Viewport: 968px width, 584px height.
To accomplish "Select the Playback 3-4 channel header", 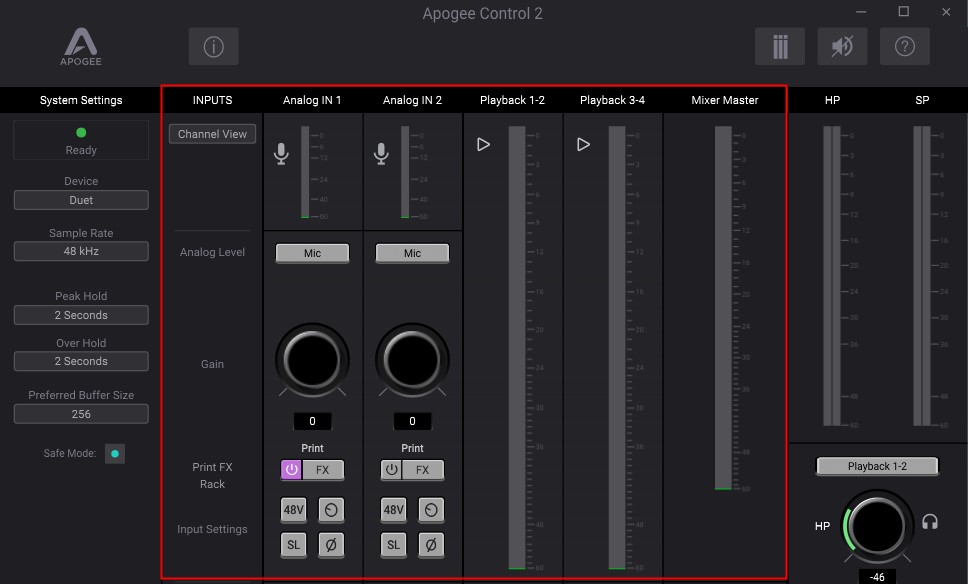I will click(612, 100).
